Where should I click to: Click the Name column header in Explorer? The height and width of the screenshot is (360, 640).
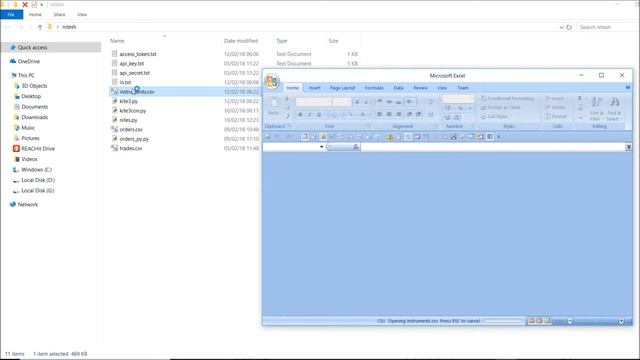[x=117, y=41]
